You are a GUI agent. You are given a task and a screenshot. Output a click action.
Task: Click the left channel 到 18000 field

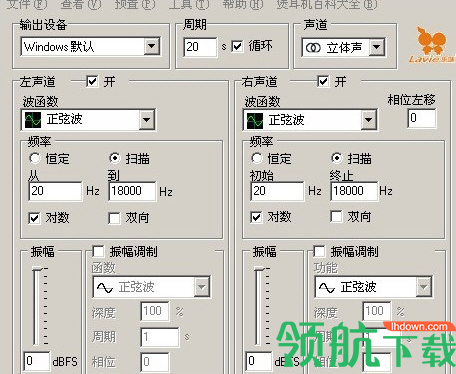pyautogui.click(x=132, y=191)
